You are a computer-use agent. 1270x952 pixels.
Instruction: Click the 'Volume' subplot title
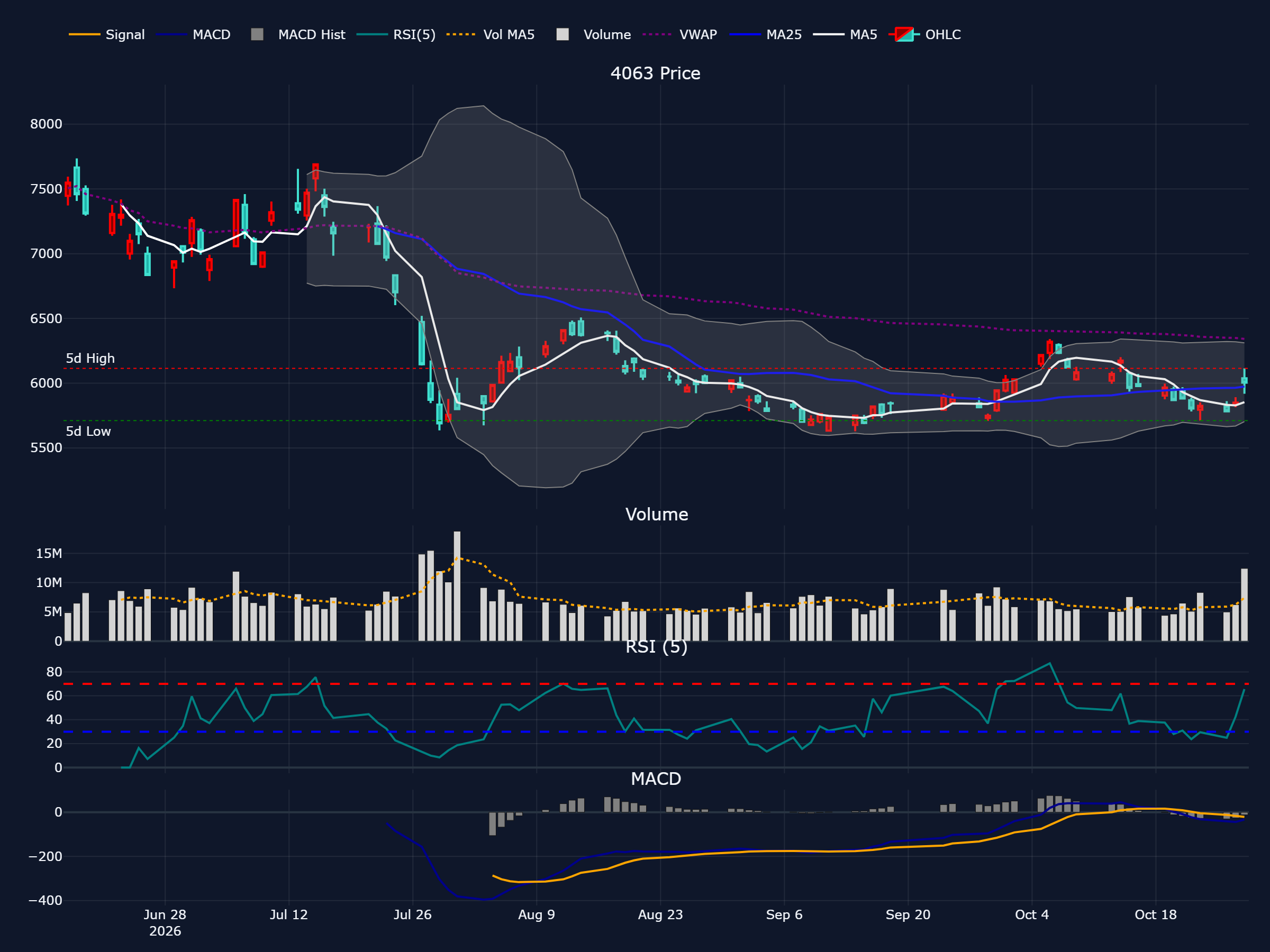656,514
